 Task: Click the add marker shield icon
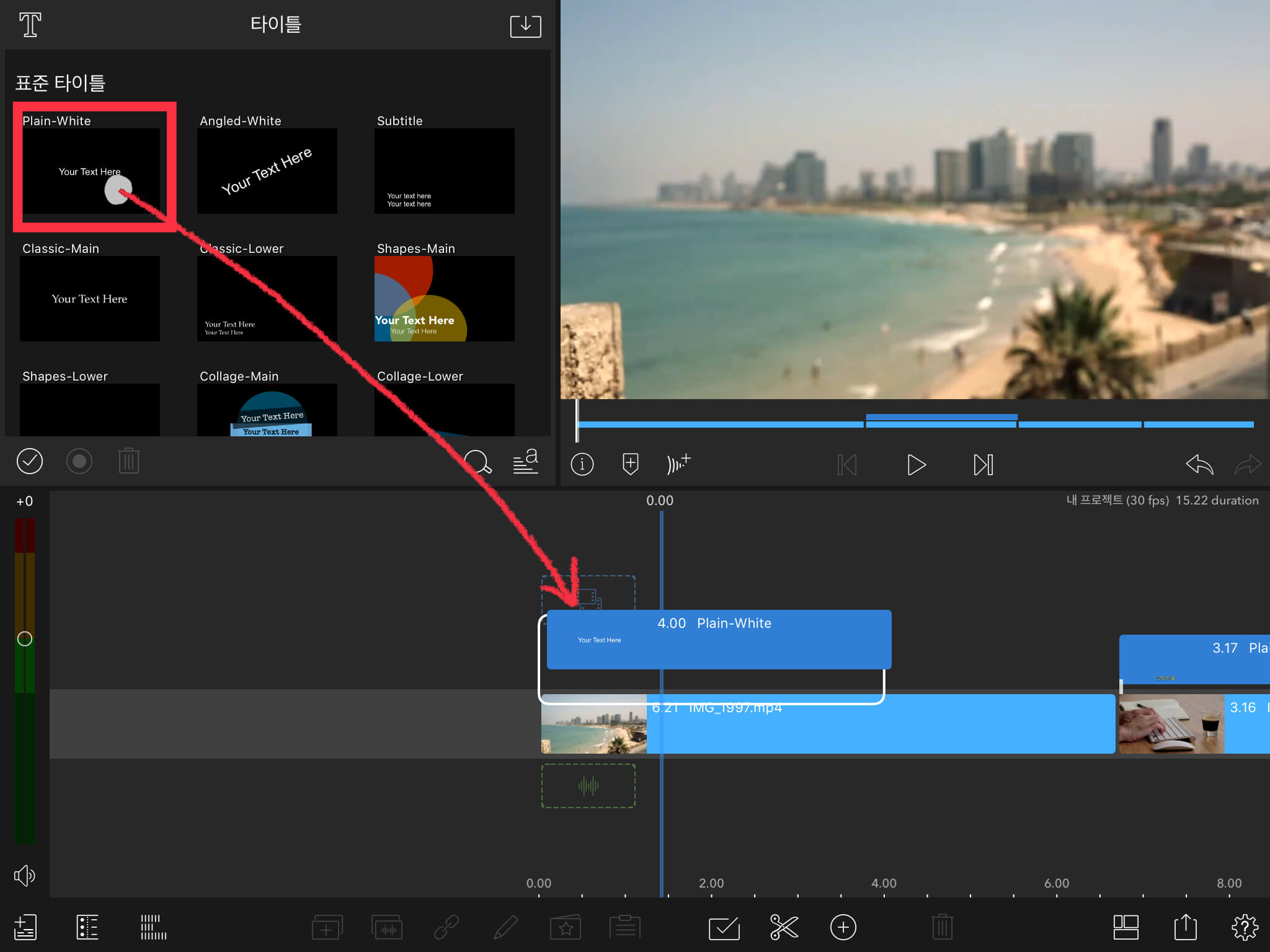click(x=630, y=464)
